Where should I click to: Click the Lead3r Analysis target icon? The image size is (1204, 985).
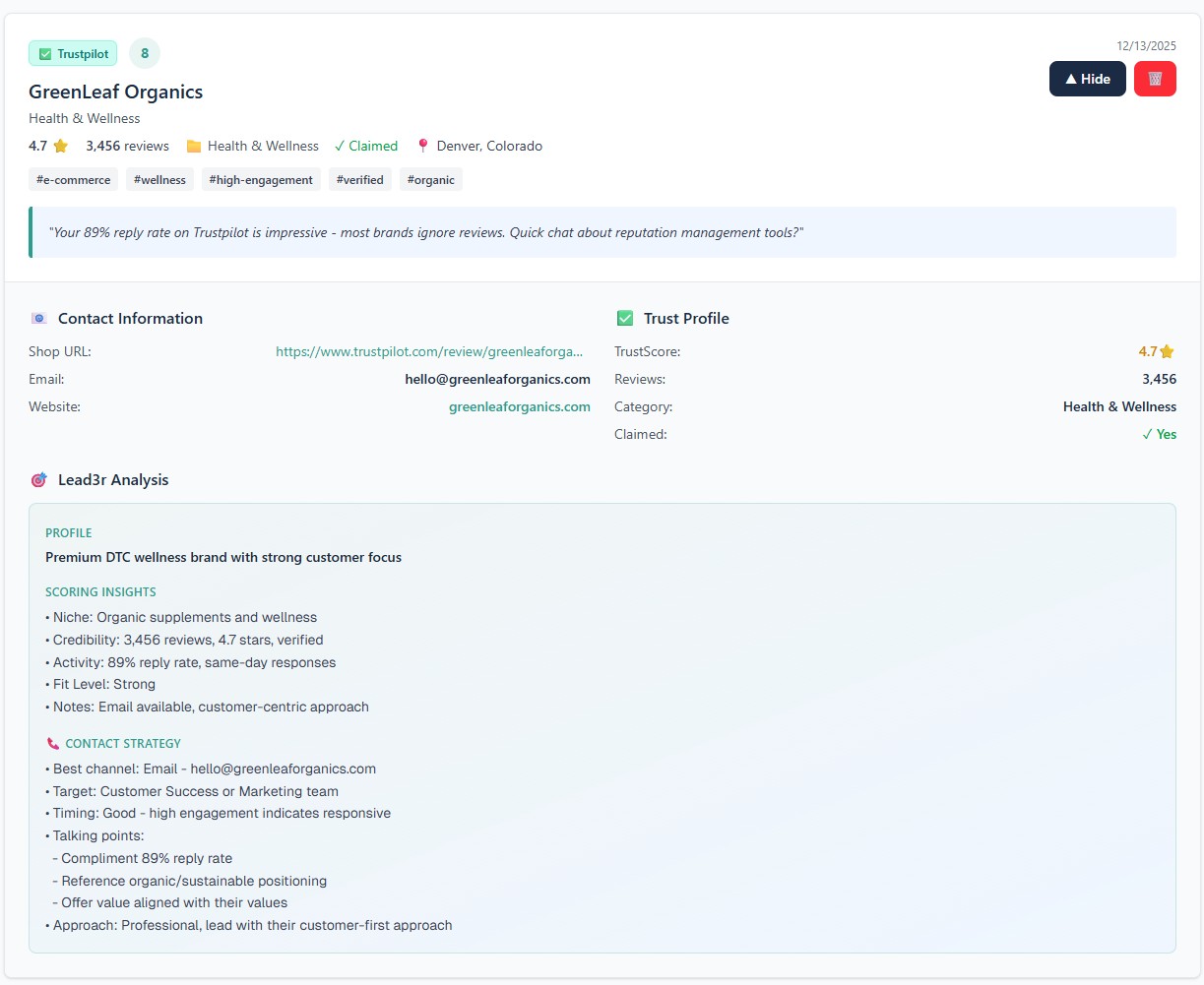tap(39, 480)
